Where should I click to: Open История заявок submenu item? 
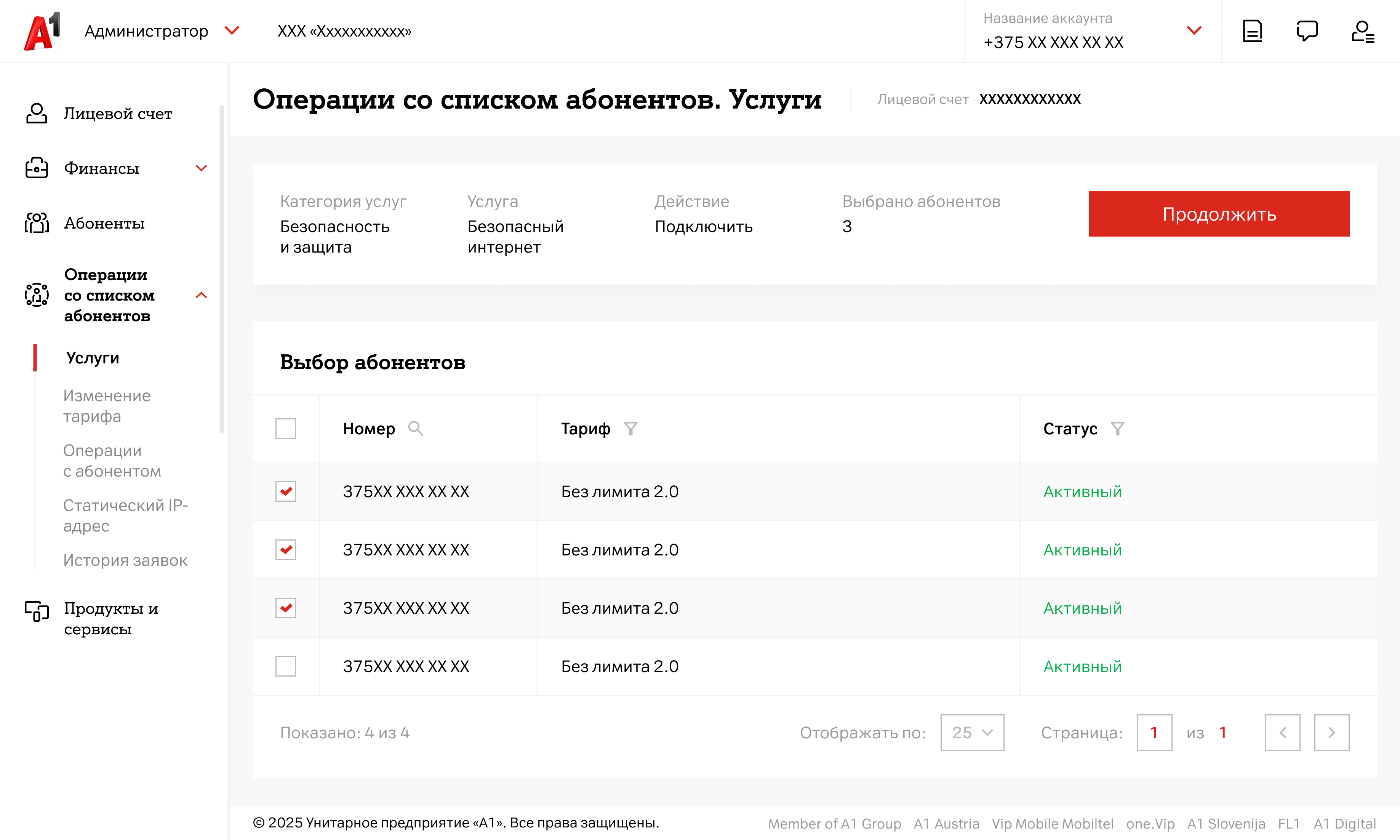pyautogui.click(x=125, y=560)
